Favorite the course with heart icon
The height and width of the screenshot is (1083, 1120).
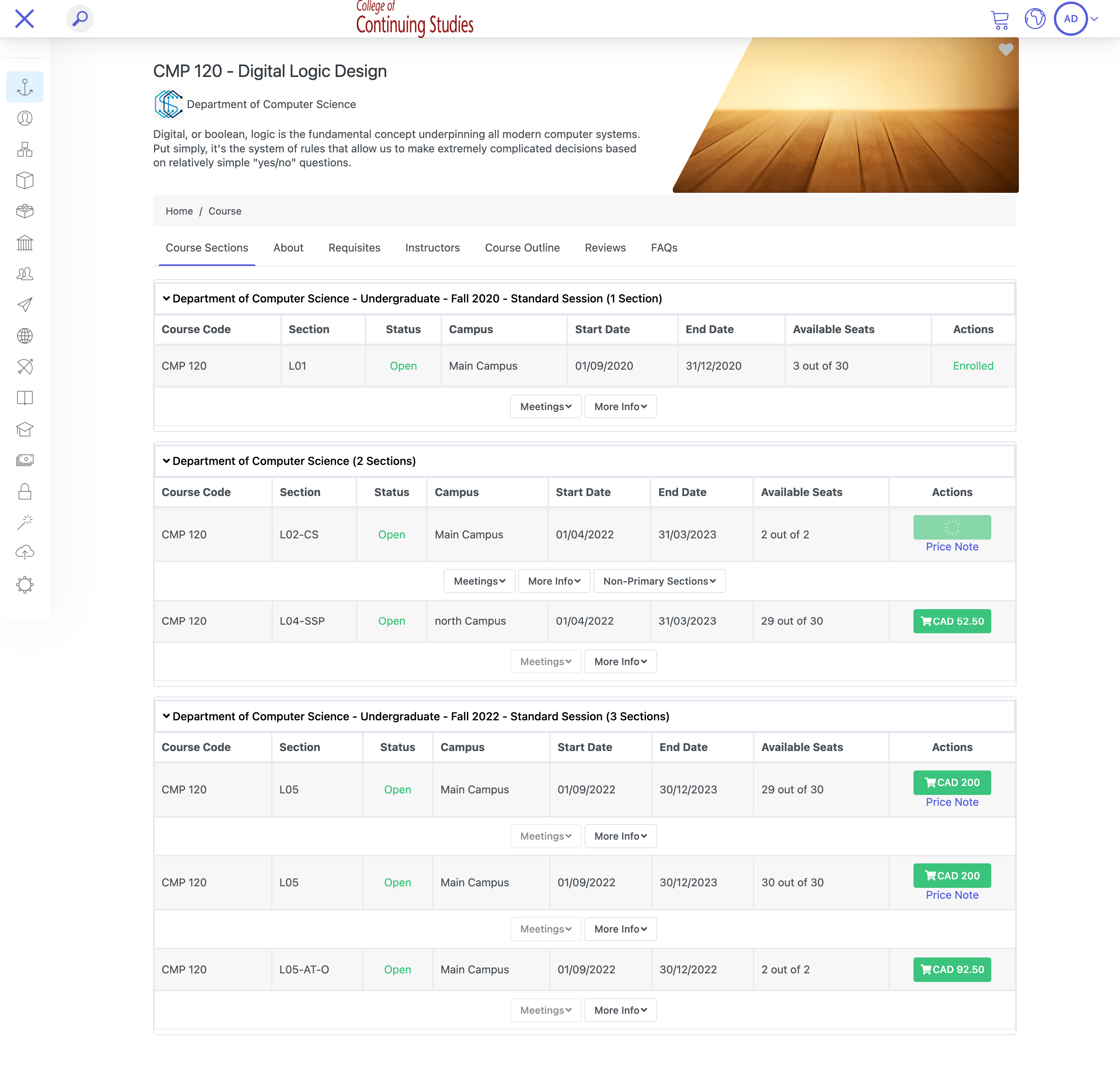click(x=1006, y=50)
